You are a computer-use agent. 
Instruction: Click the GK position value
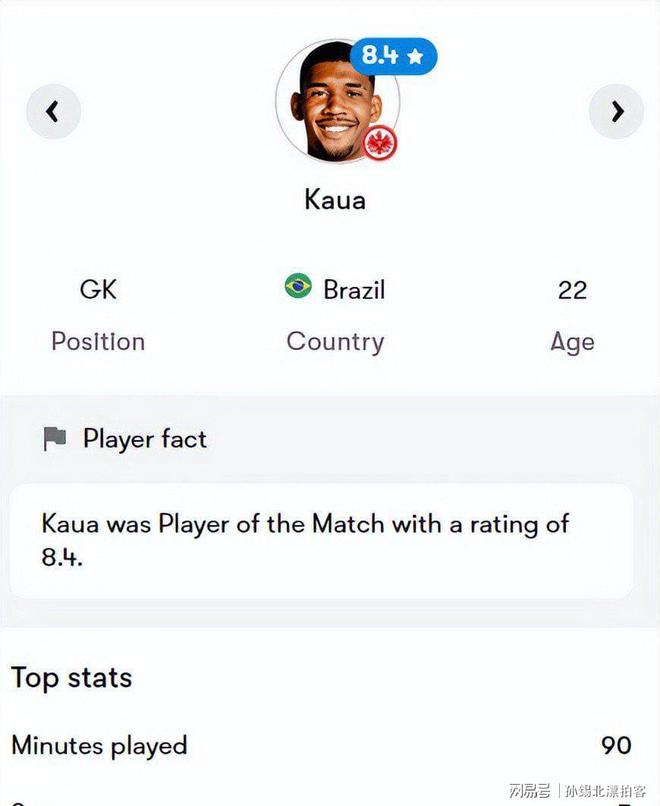[98, 290]
